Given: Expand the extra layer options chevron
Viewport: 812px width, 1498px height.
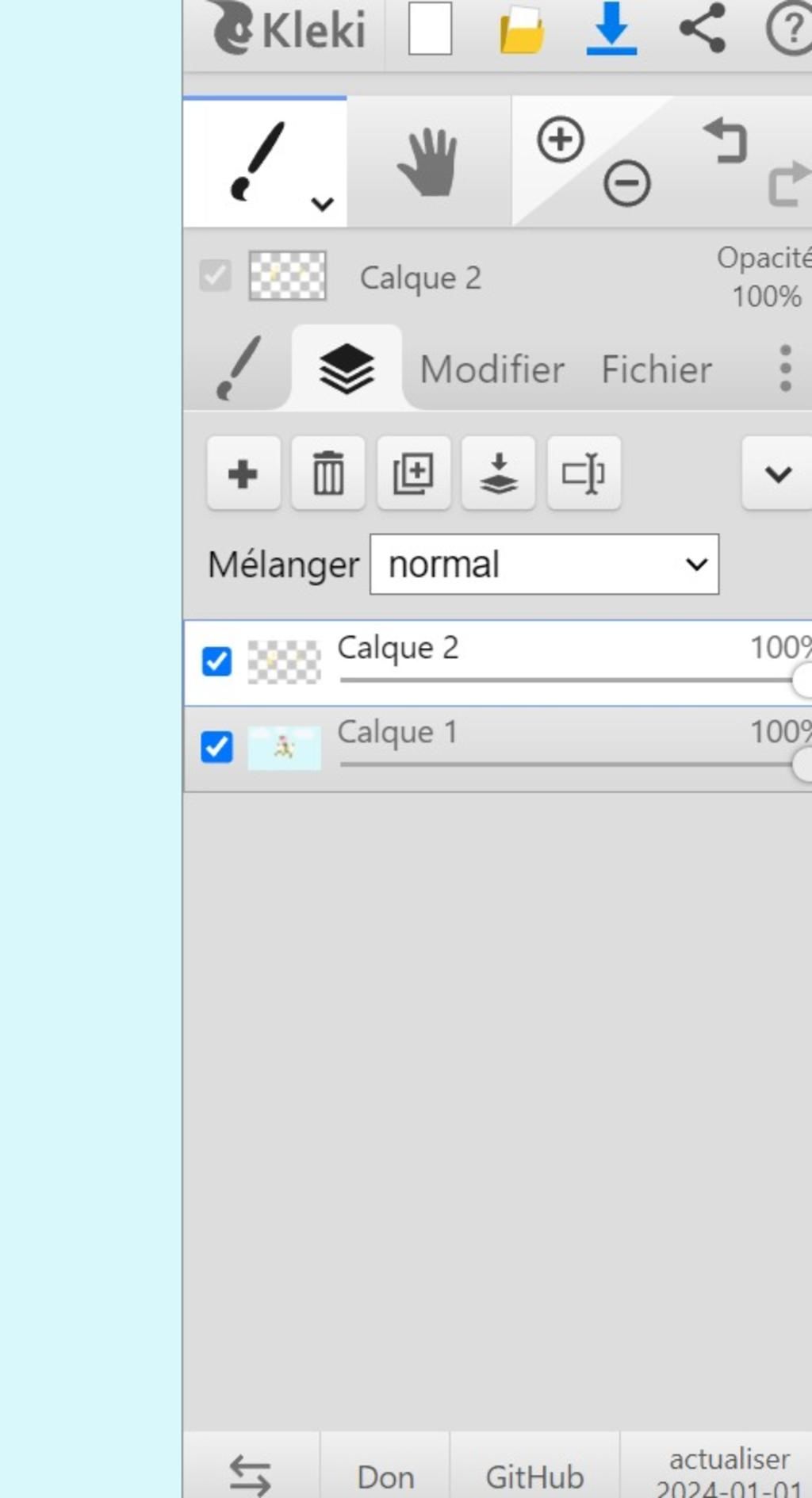Looking at the screenshot, I should [777, 473].
